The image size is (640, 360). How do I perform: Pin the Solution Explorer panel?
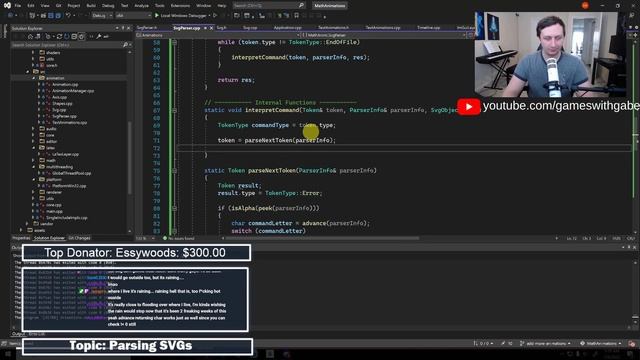(x=123, y=28)
